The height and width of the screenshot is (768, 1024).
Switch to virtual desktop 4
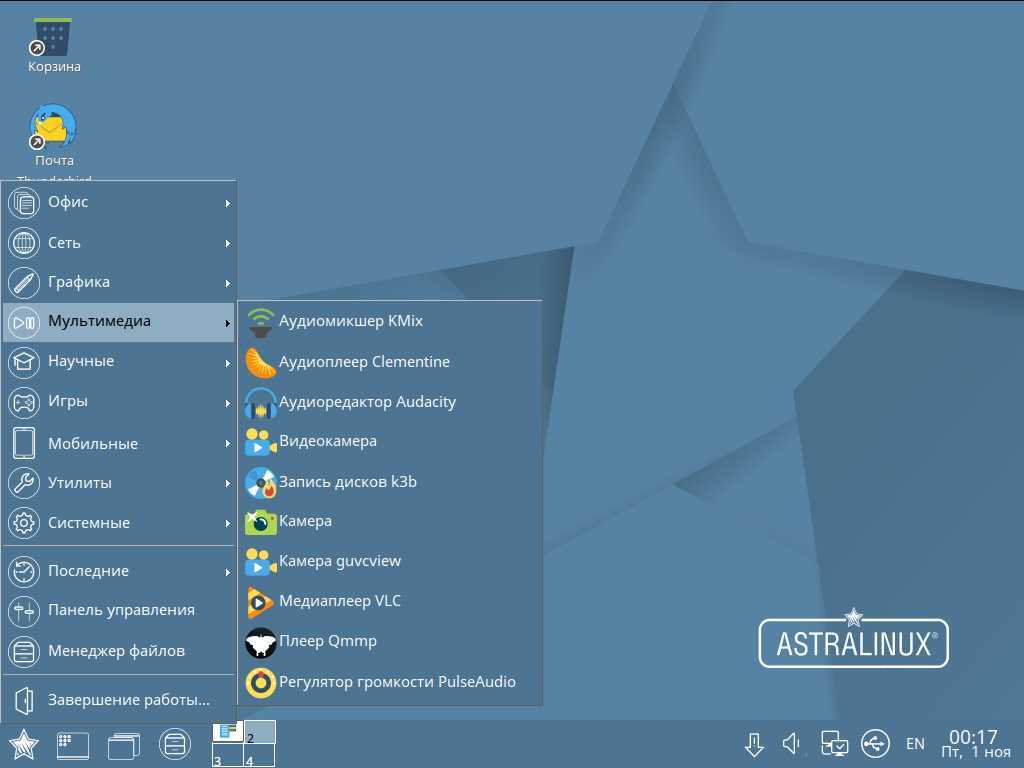point(259,759)
